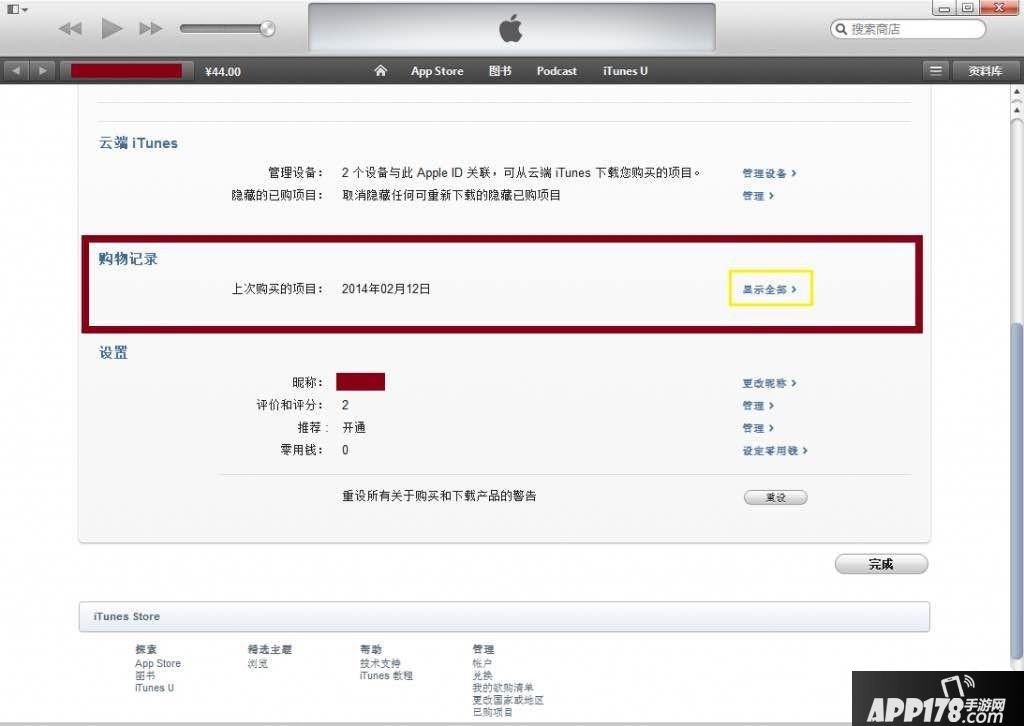1024x726 pixels.
Task: Open the iTunes window menu at top-left
Action: pyautogui.click(x=16, y=9)
